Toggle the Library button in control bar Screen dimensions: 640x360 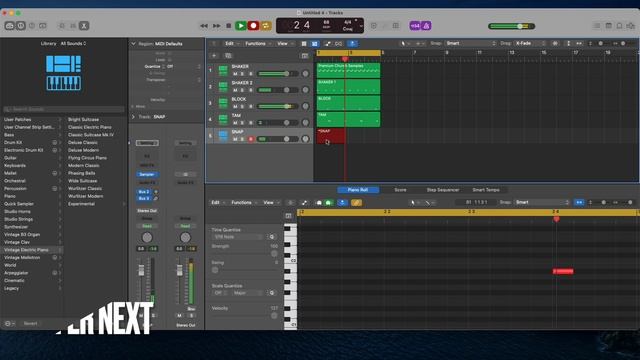[9, 26]
